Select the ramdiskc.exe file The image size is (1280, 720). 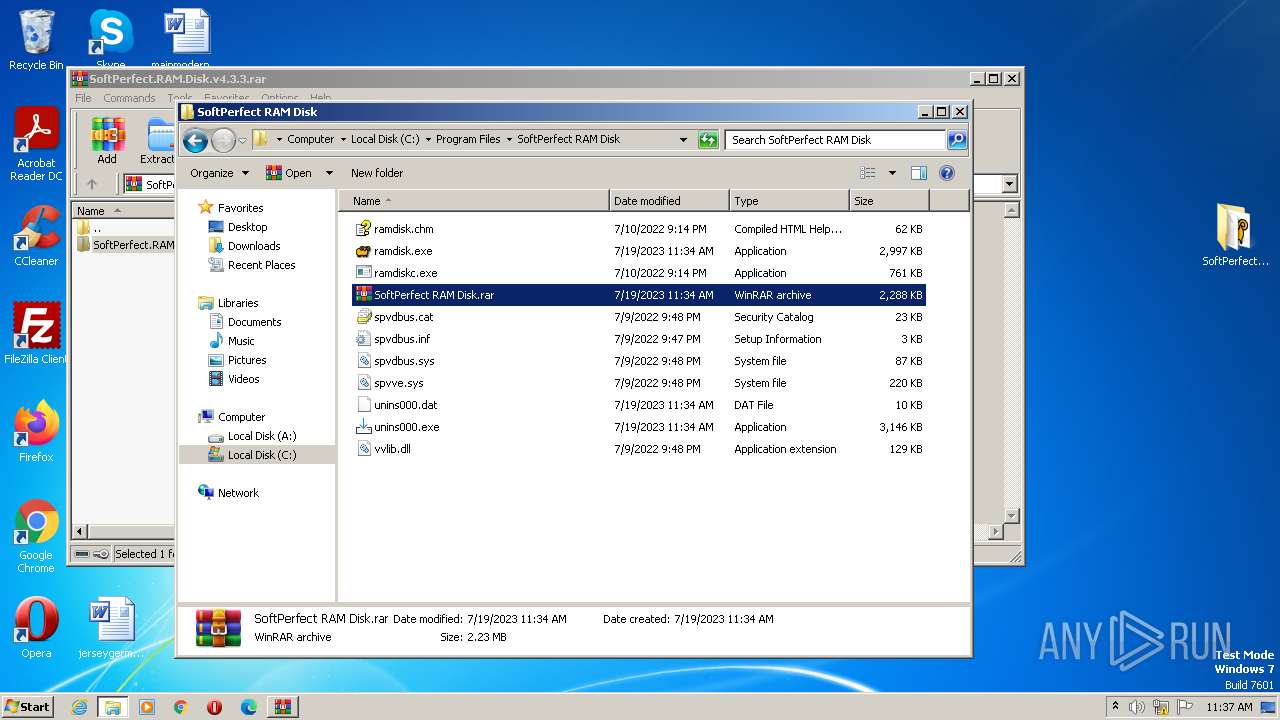point(639,273)
